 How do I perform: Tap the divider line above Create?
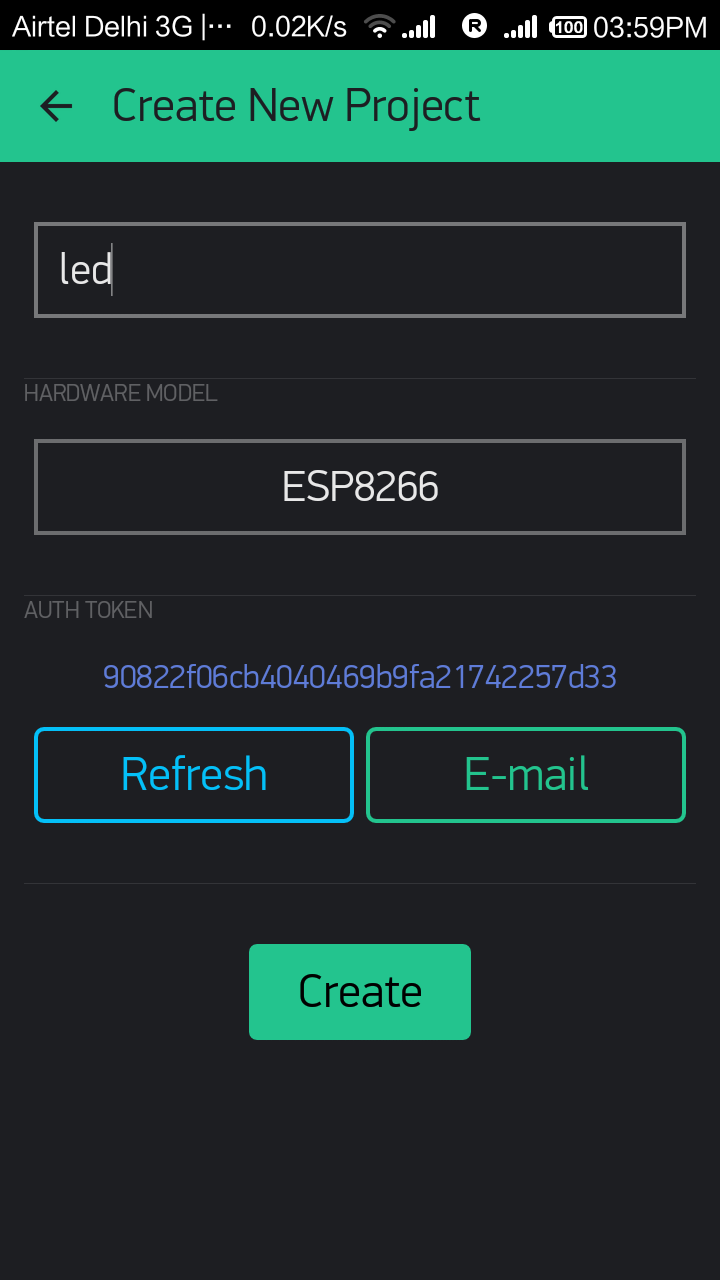click(360, 883)
